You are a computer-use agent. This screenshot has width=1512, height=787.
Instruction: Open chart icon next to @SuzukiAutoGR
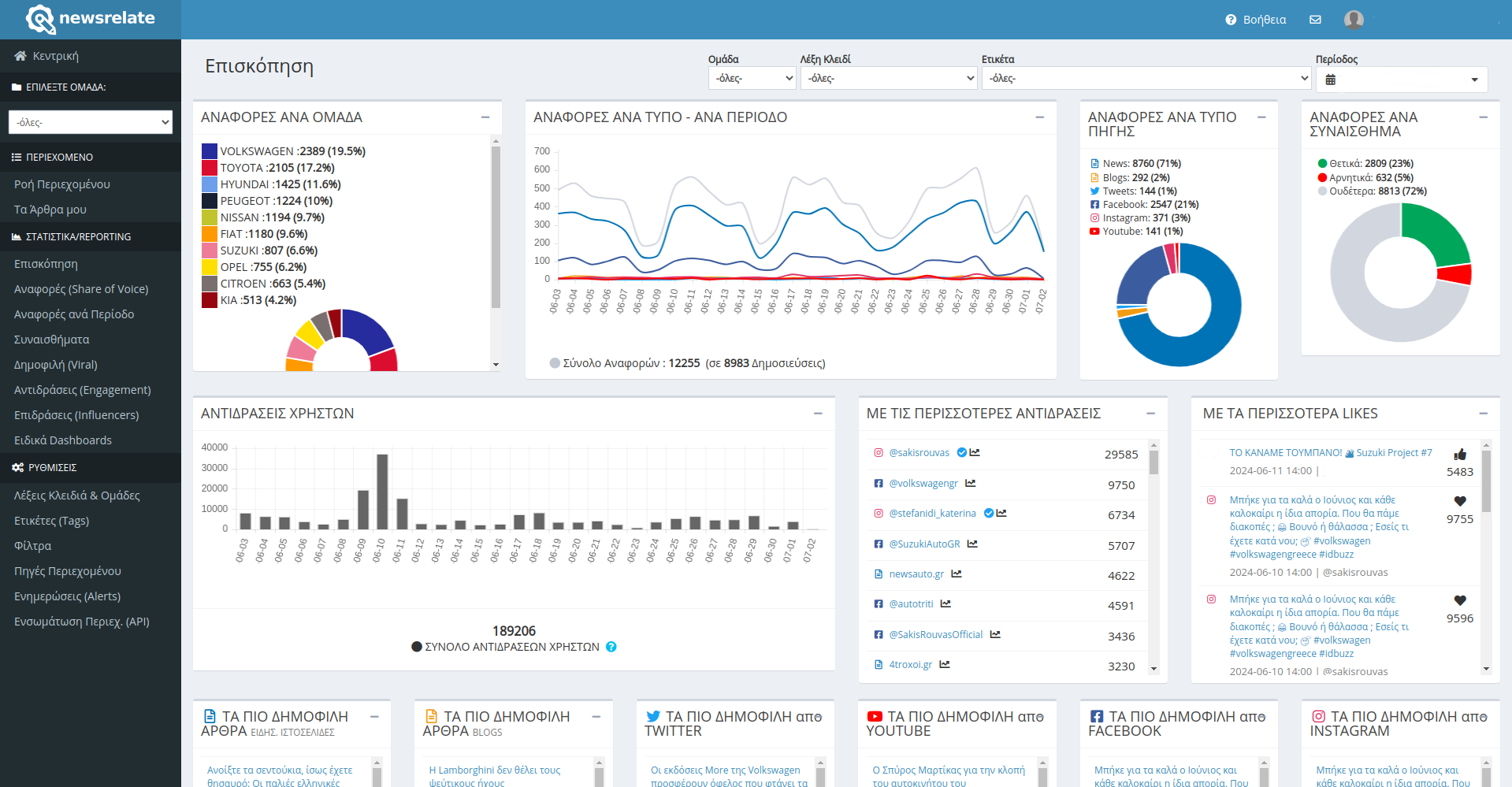coord(972,544)
